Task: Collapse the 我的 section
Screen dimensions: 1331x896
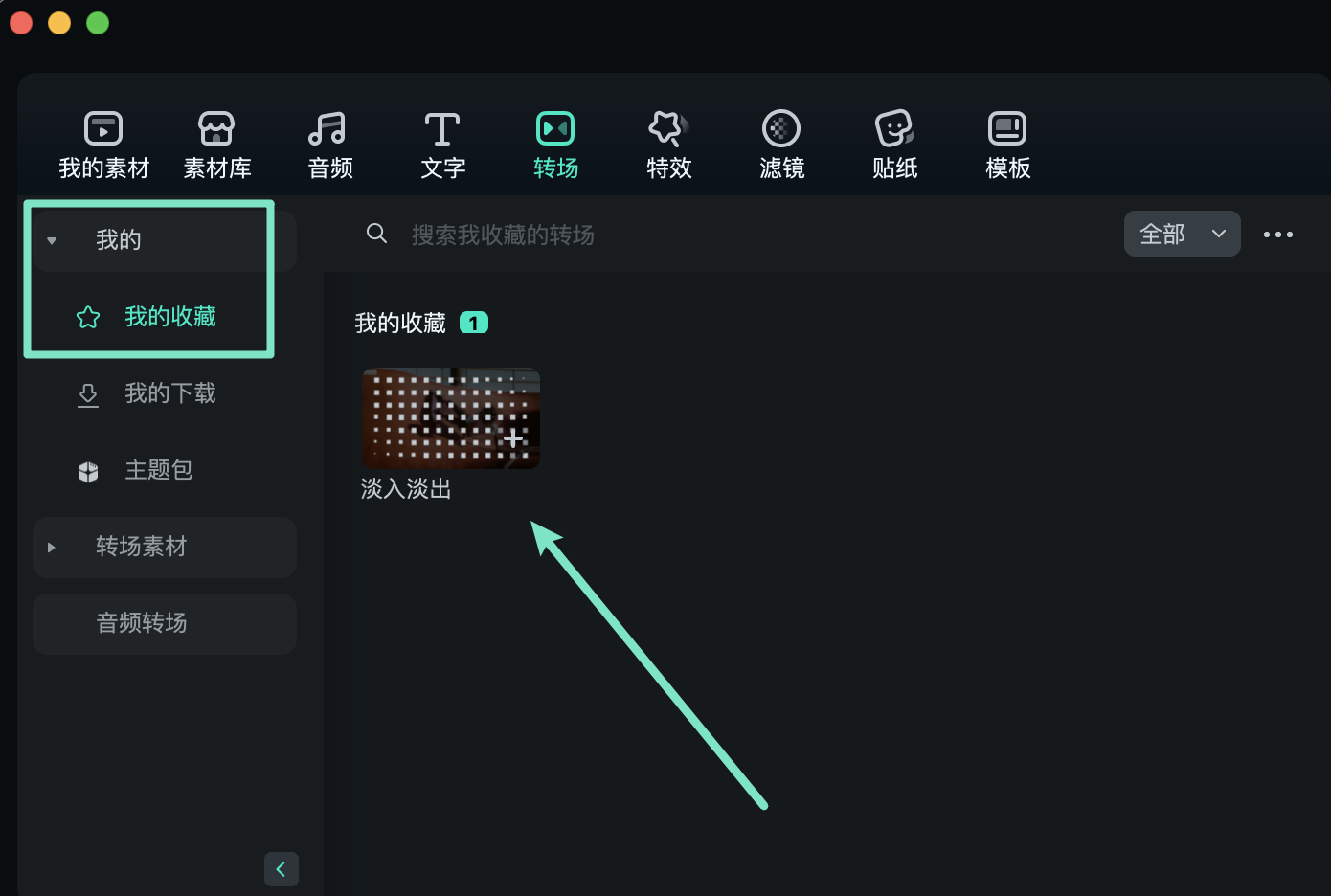Action: pos(52,240)
